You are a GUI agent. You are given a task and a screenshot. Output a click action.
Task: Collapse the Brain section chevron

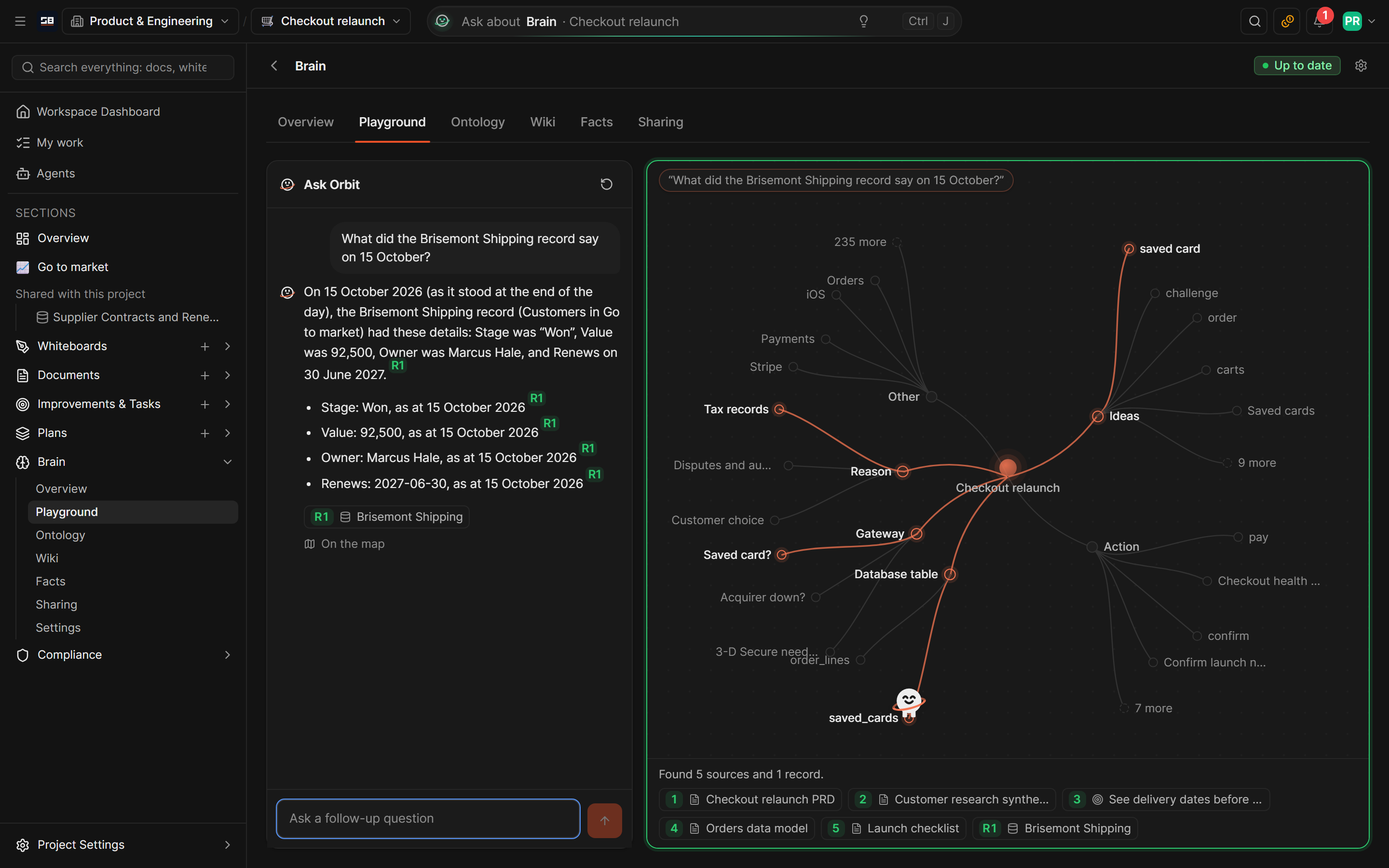tap(227, 461)
